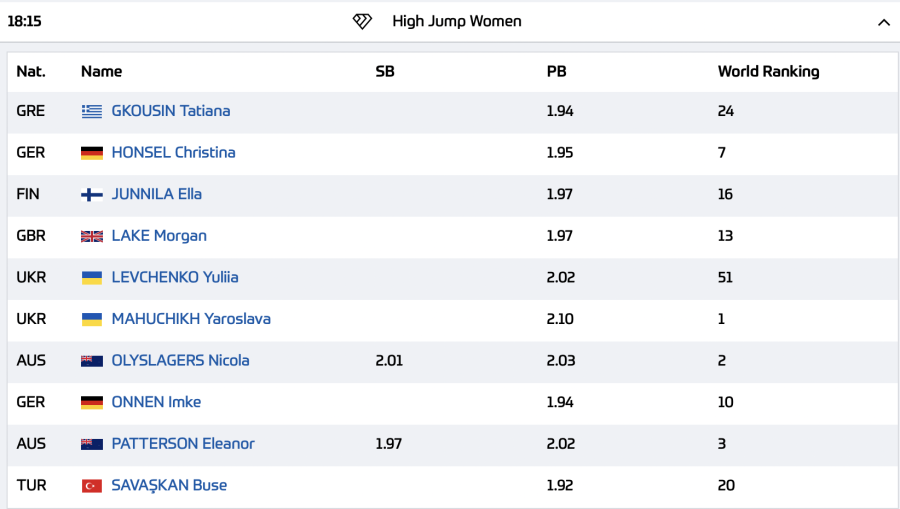Click the SB column header
Viewport: 900px width, 509px height.
385,72
